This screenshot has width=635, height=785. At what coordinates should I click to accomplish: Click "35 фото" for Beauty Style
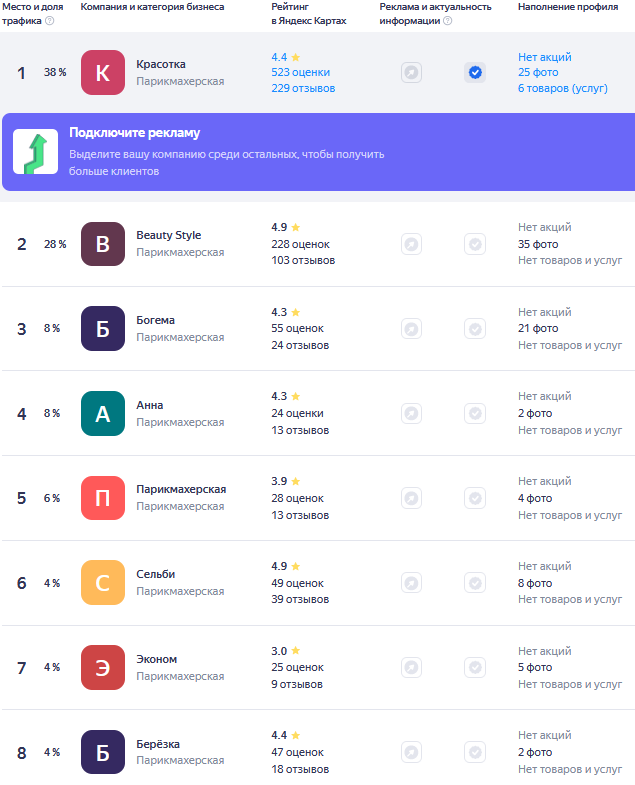538,244
